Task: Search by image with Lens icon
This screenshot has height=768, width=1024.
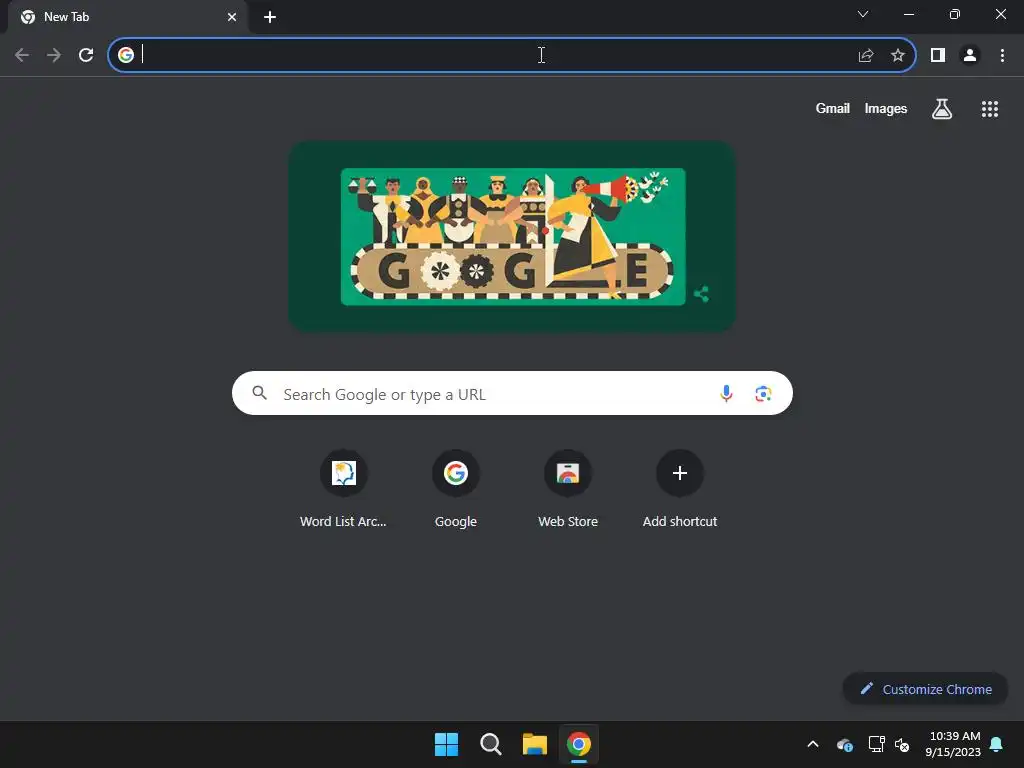Action: 763,394
